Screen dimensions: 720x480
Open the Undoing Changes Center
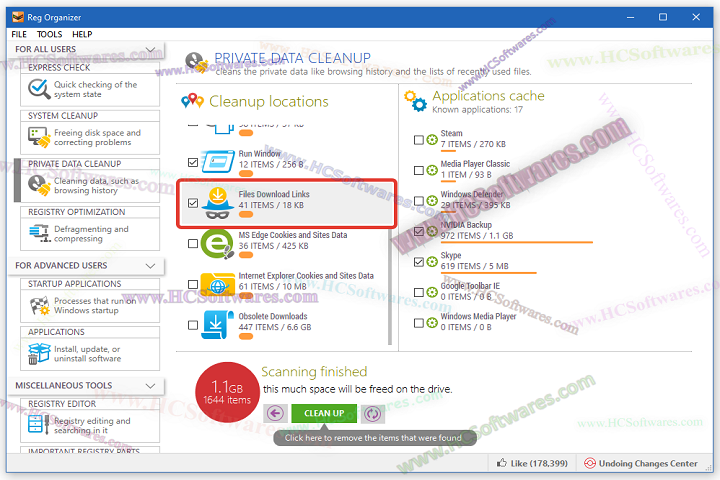(643, 463)
